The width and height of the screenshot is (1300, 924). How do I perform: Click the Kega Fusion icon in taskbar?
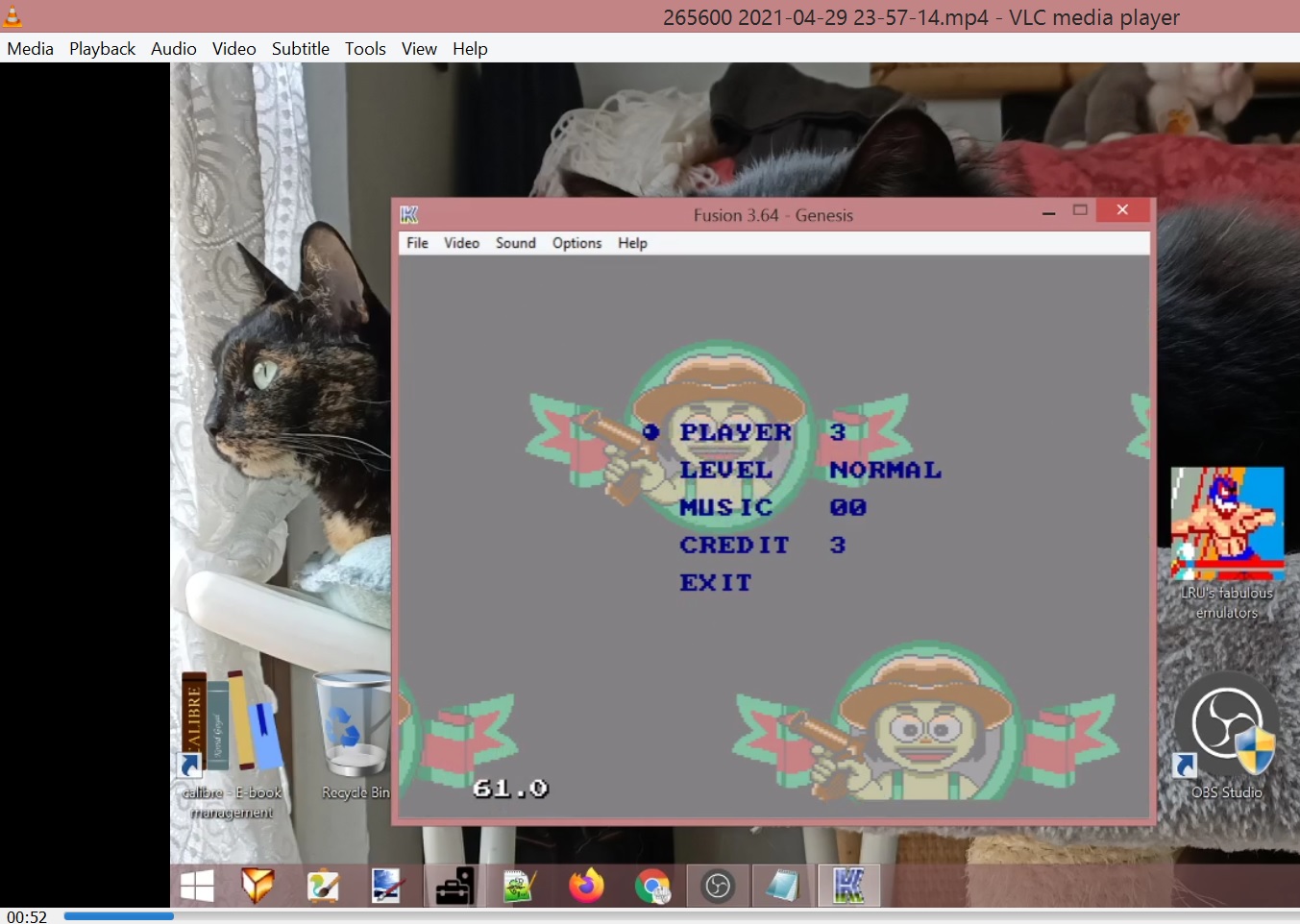click(x=848, y=886)
